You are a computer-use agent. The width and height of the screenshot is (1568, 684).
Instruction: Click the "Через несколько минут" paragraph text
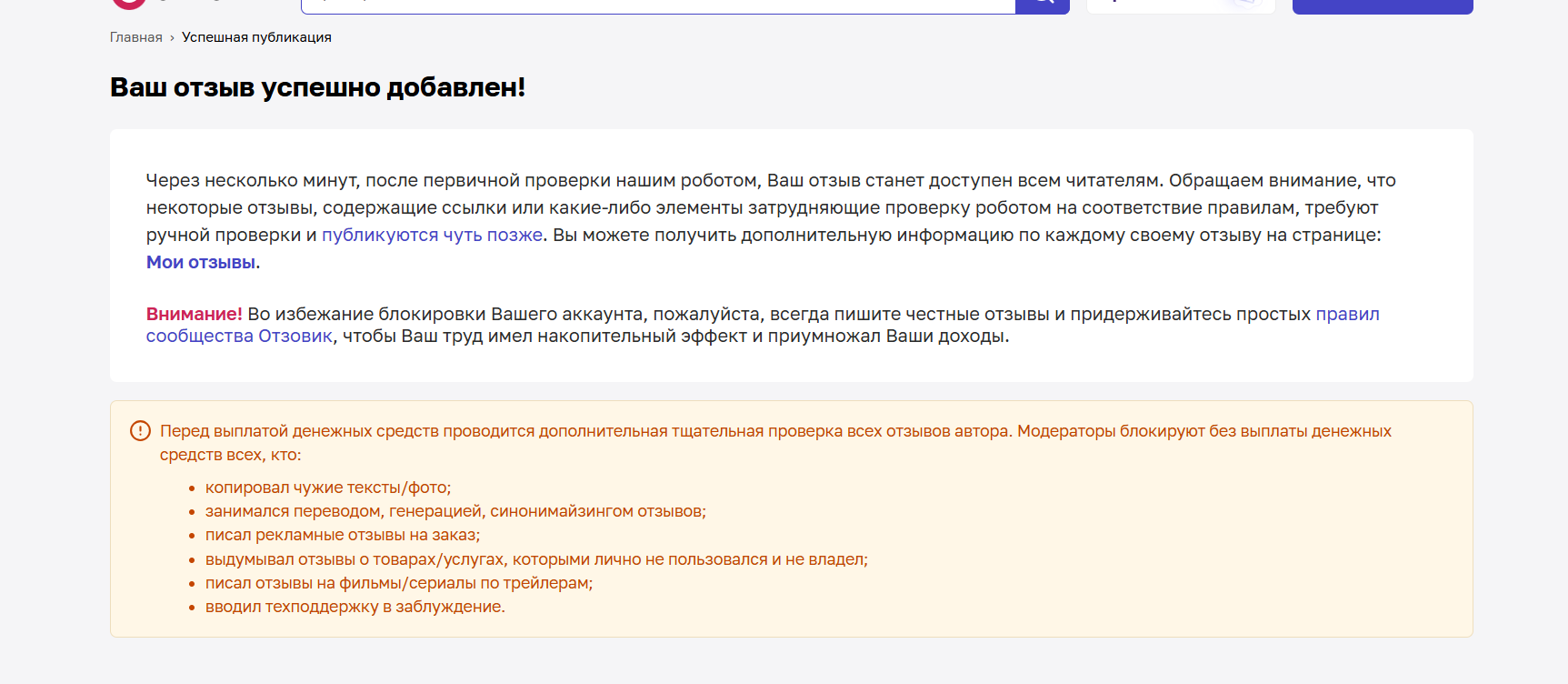(x=771, y=221)
